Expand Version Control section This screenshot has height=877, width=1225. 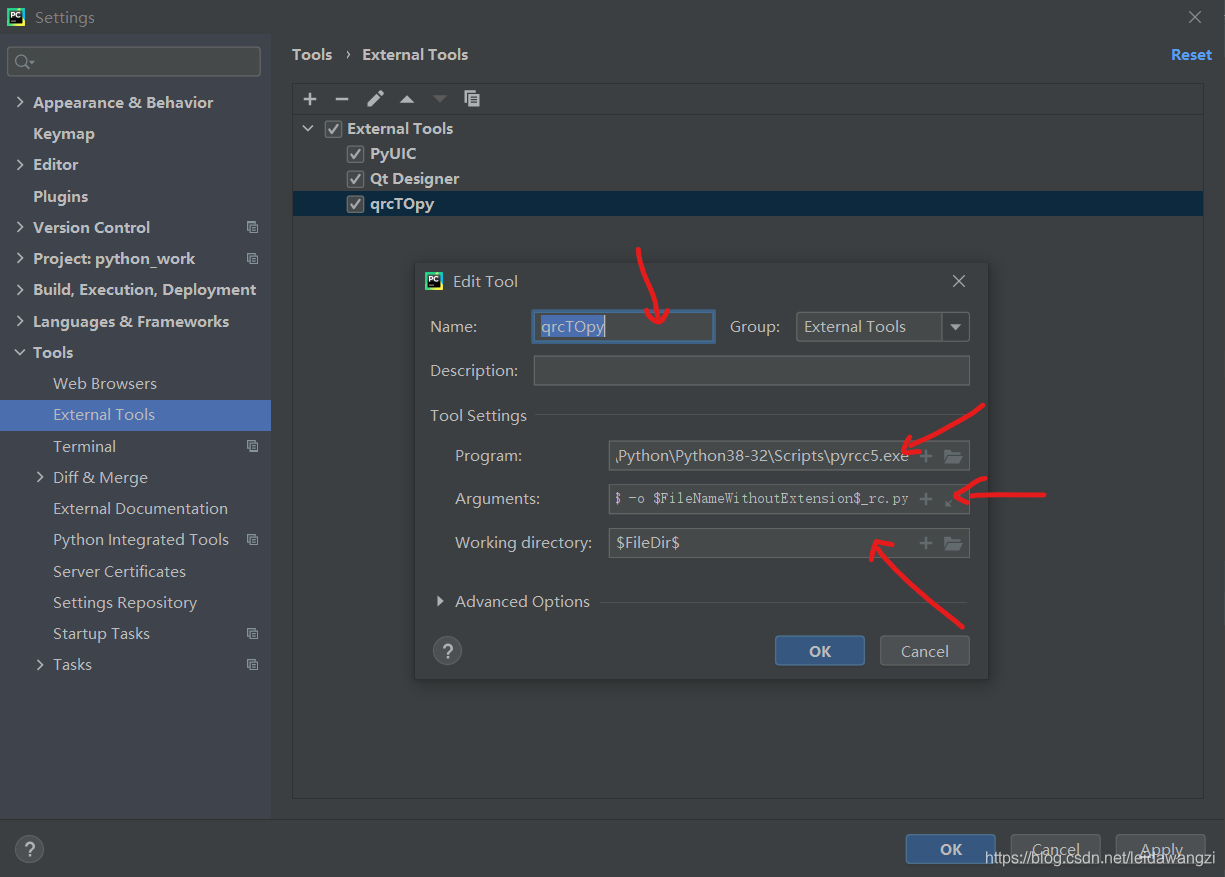tap(20, 227)
